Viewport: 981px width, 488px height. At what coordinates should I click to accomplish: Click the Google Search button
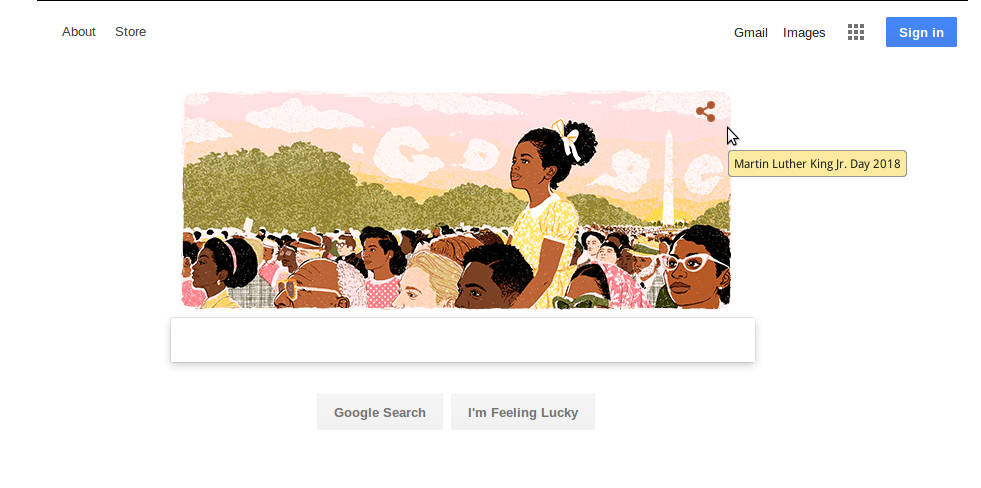pos(380,412)
